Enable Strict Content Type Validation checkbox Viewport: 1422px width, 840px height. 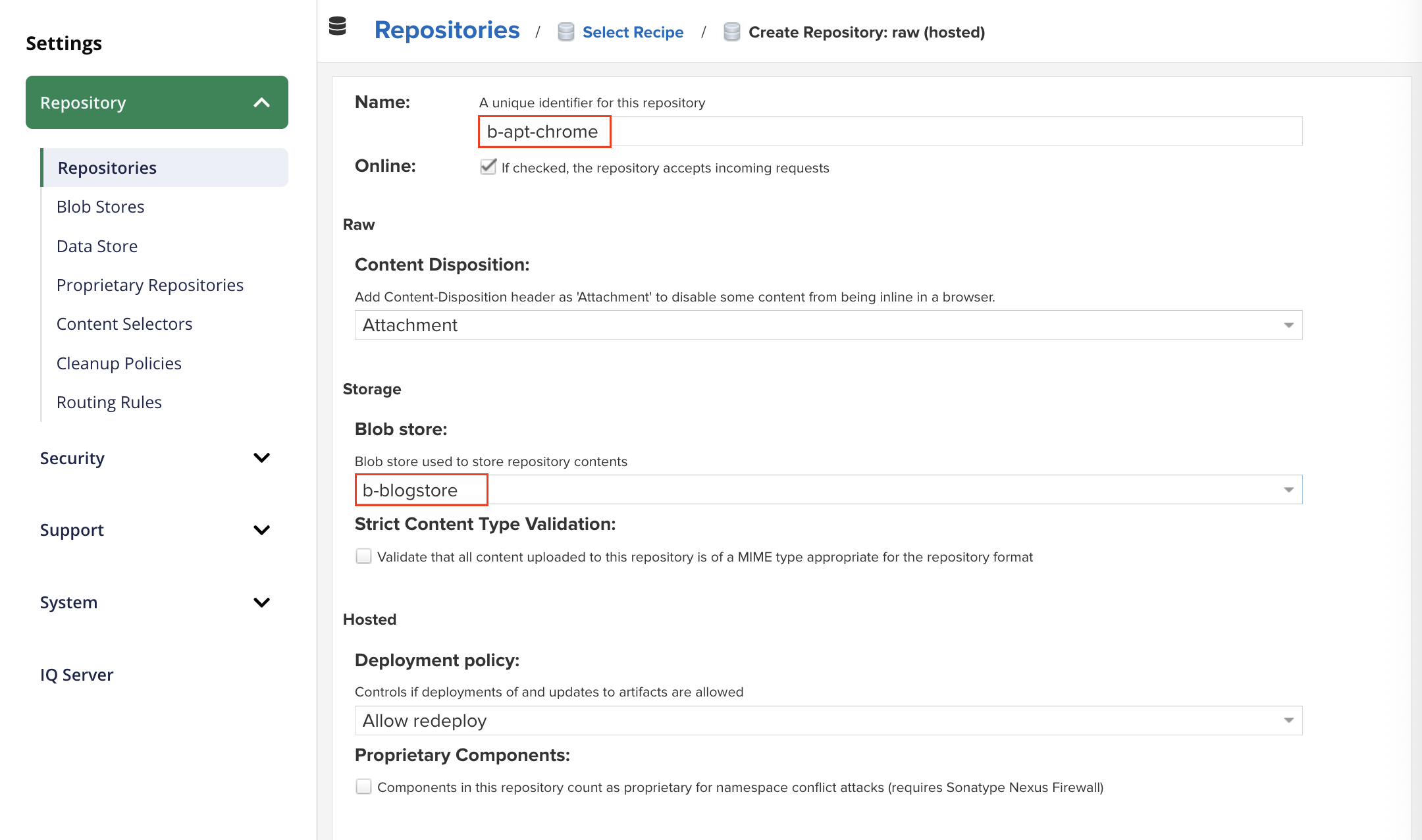[363, 556]
